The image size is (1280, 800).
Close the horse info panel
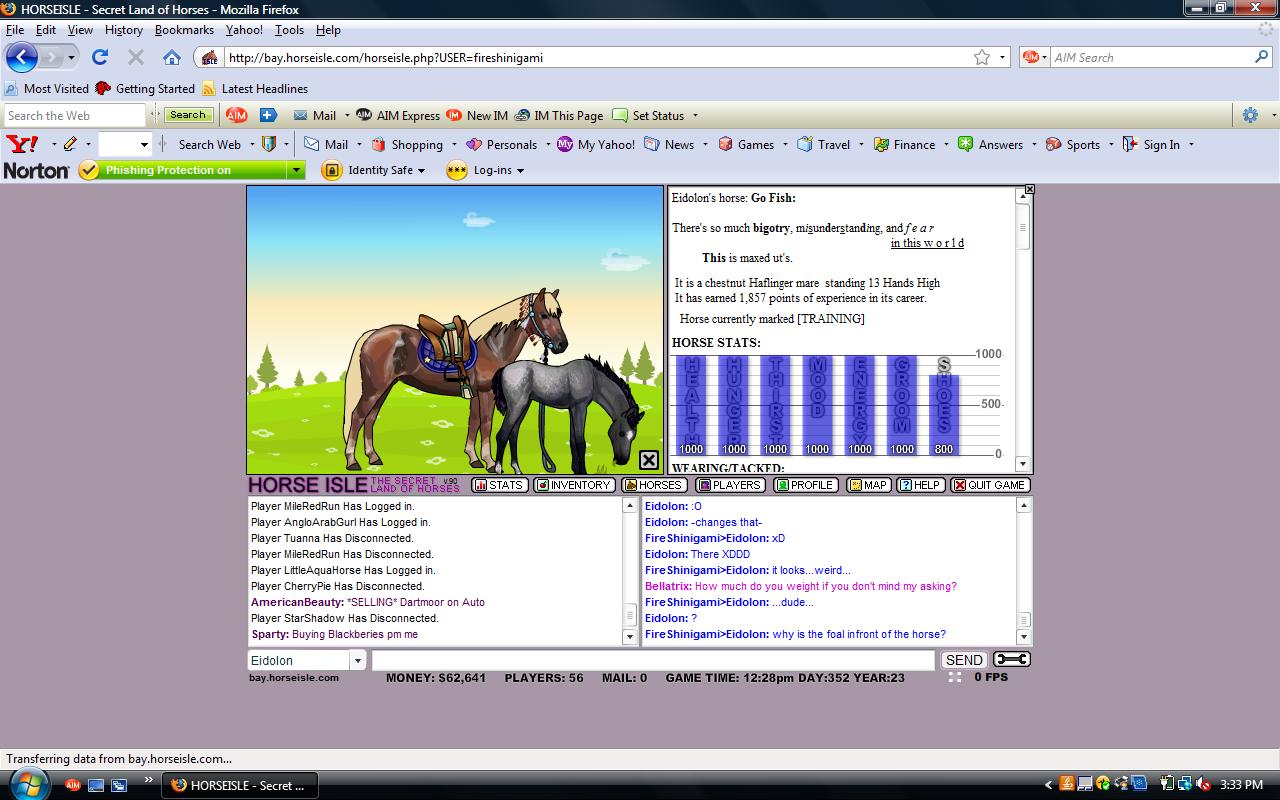coord(1030,189)
